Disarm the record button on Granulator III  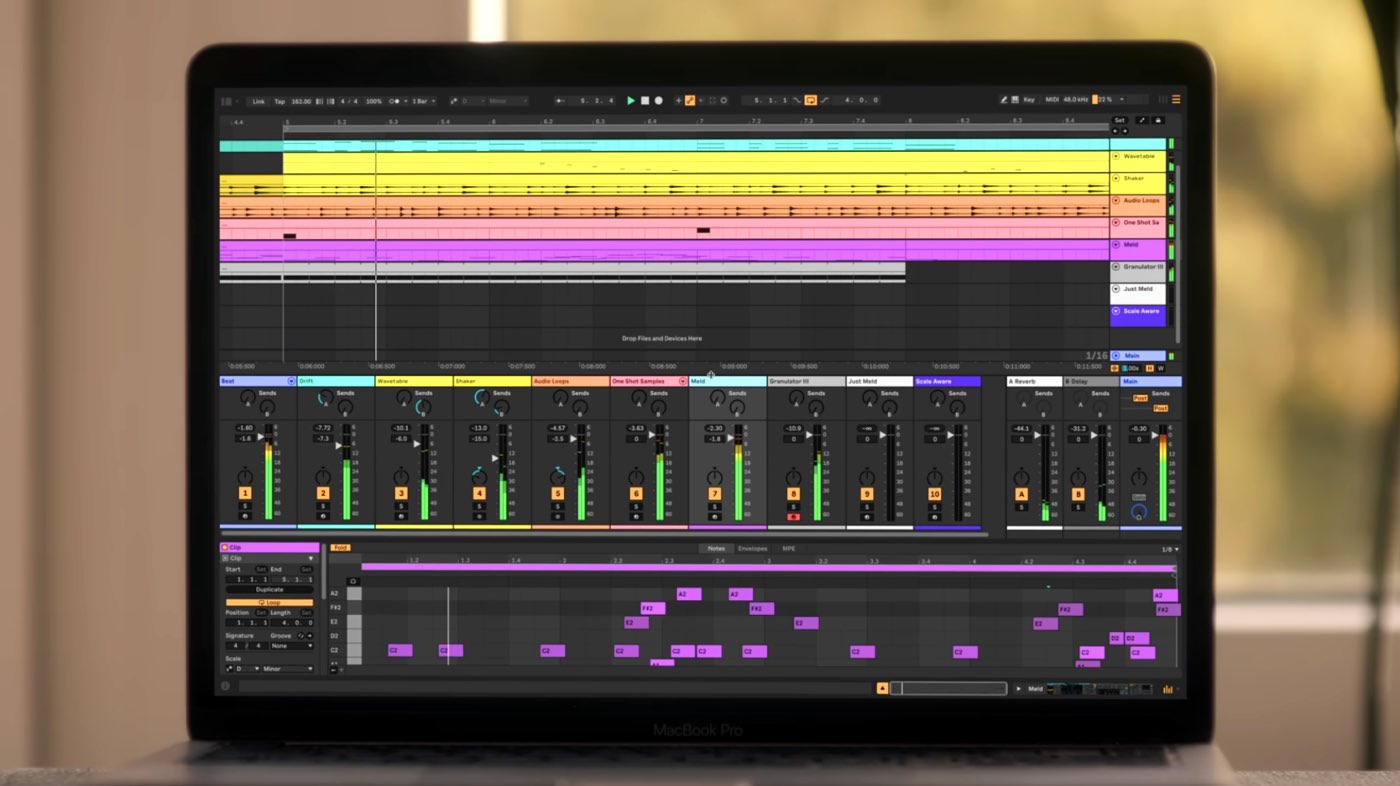click(793, 517)
